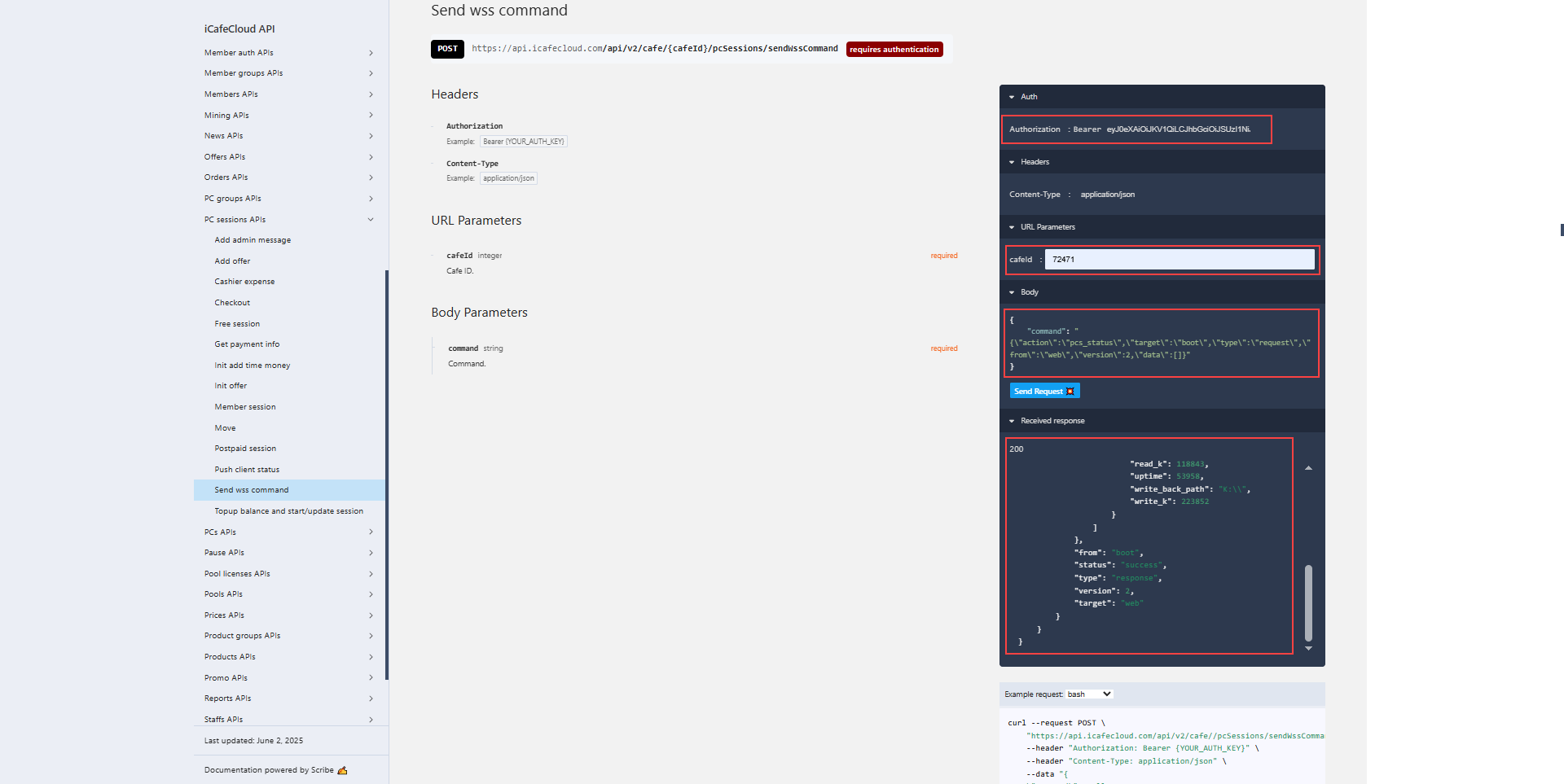1564x784 pixels.
Task: Edit the command body text area
Action: pos(1161,344)
